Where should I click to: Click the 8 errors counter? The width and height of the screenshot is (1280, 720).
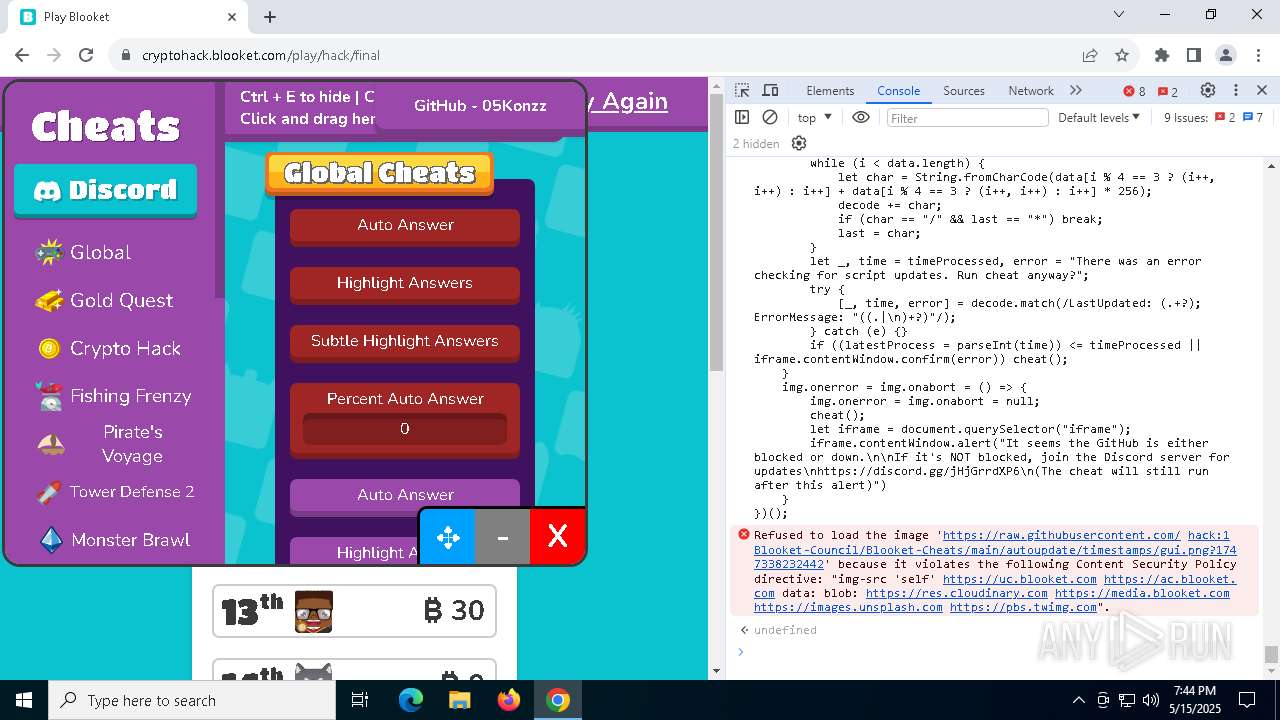pyautogui.click(x=1134, y=91)
